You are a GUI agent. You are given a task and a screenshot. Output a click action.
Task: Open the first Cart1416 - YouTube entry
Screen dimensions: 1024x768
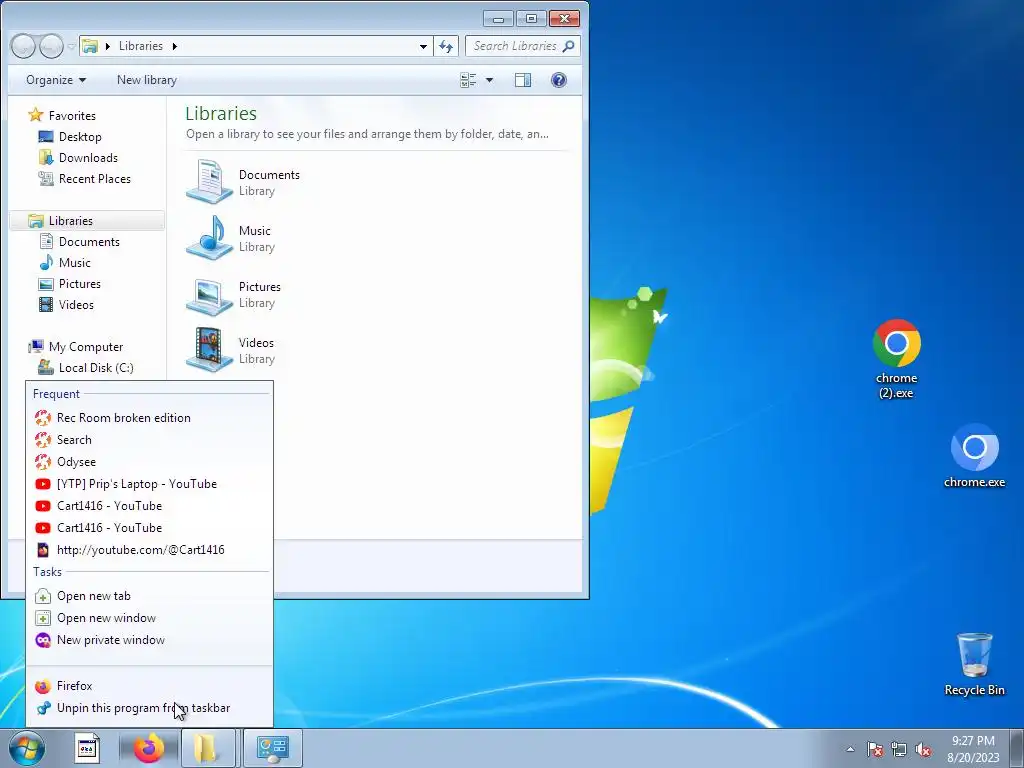(x=149, y=505)
